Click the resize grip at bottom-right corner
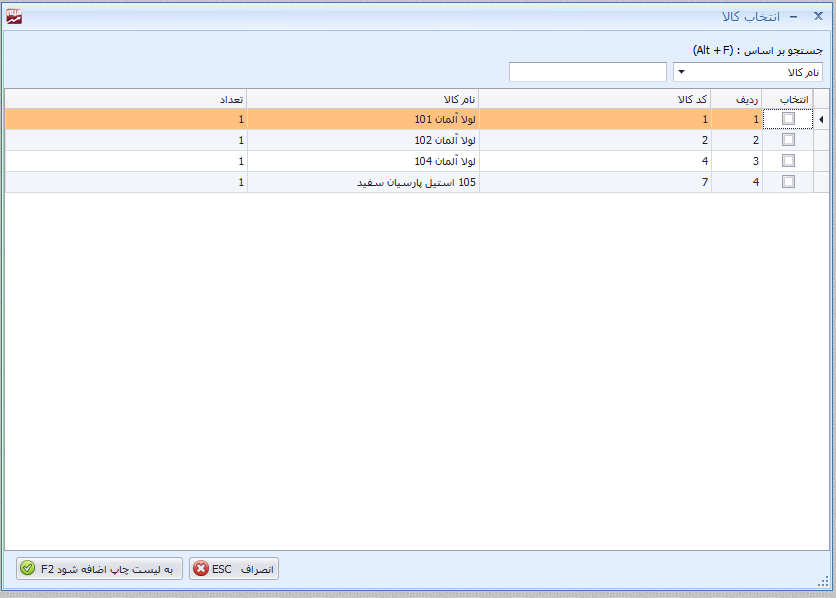The width and height of the screenshot is (836, 598). (x=823, y=582)
